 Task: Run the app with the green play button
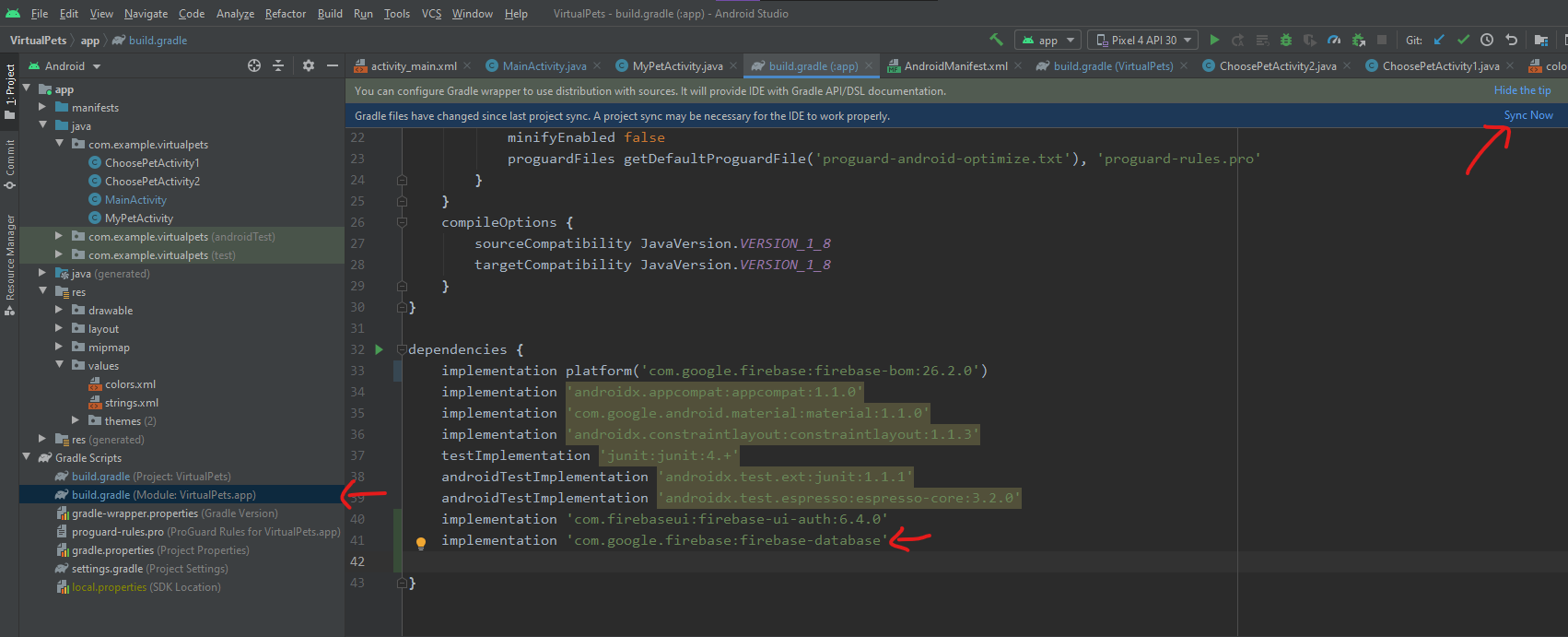1214,40
